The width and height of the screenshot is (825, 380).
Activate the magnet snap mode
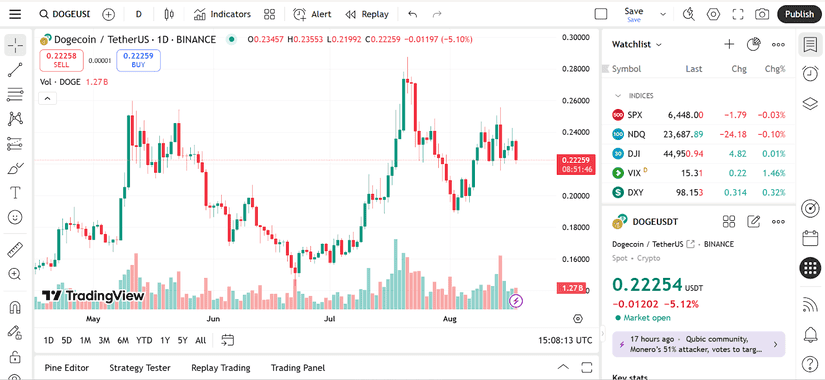(15, 307)
